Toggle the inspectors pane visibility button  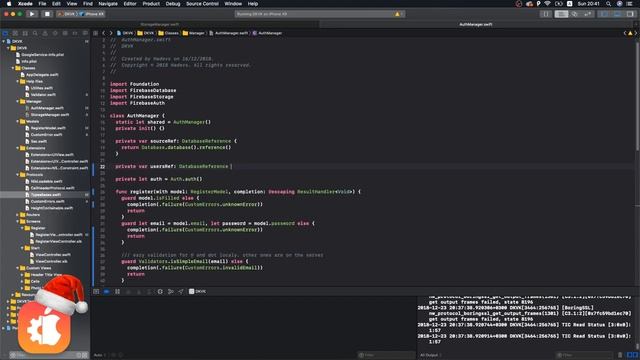[x=630, y=14]
